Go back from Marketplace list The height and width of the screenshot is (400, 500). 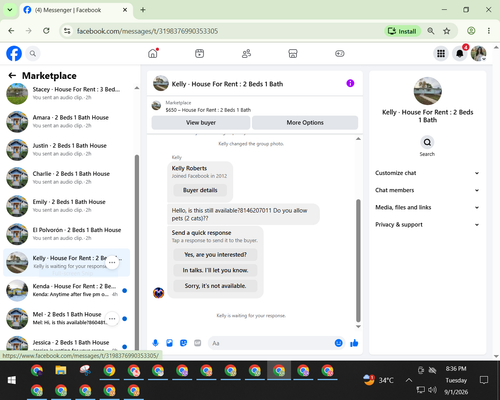click(12, 76)
